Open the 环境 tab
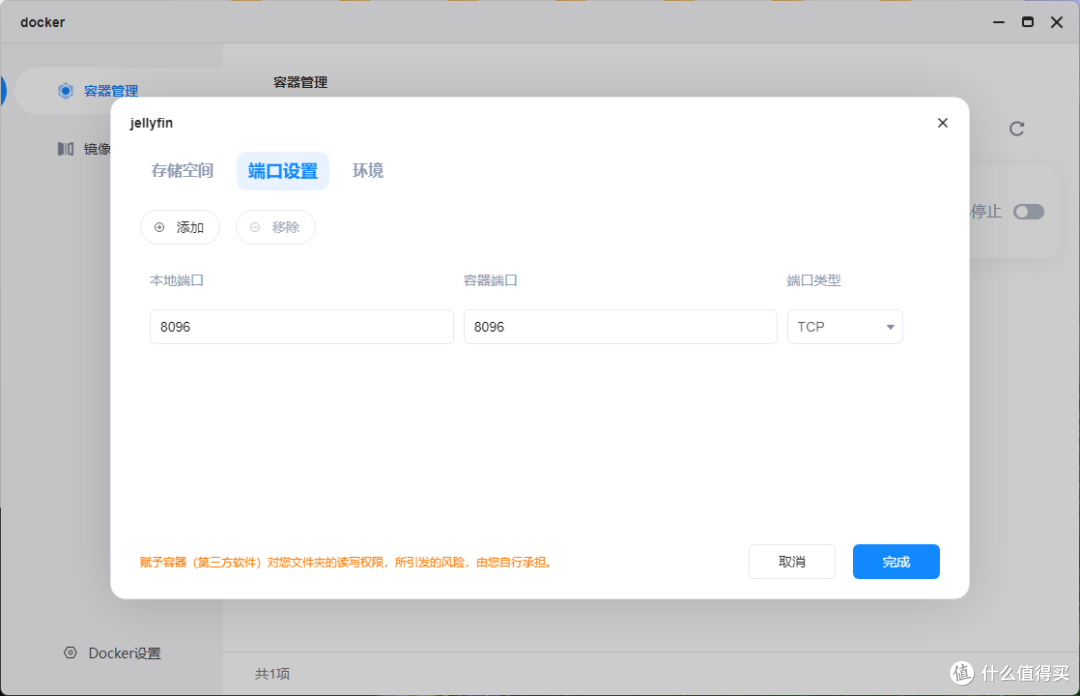The image size is (1080, 696). coord(368,171)
